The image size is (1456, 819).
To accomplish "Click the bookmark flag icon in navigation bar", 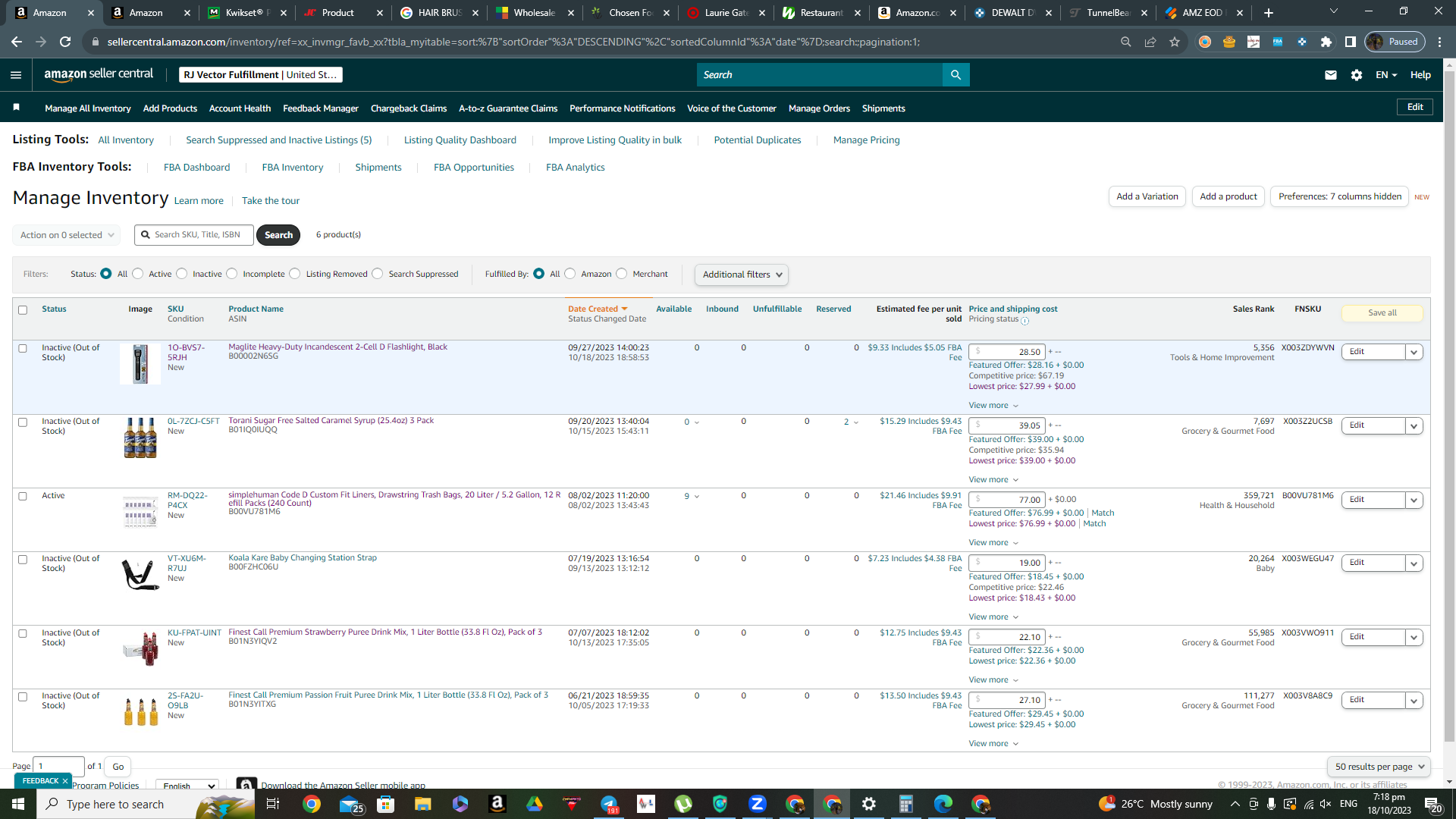I will [x=16, y=108].
